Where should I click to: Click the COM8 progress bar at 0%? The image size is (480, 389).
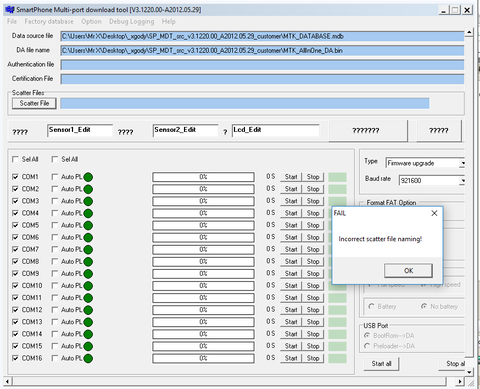[203, 262]
